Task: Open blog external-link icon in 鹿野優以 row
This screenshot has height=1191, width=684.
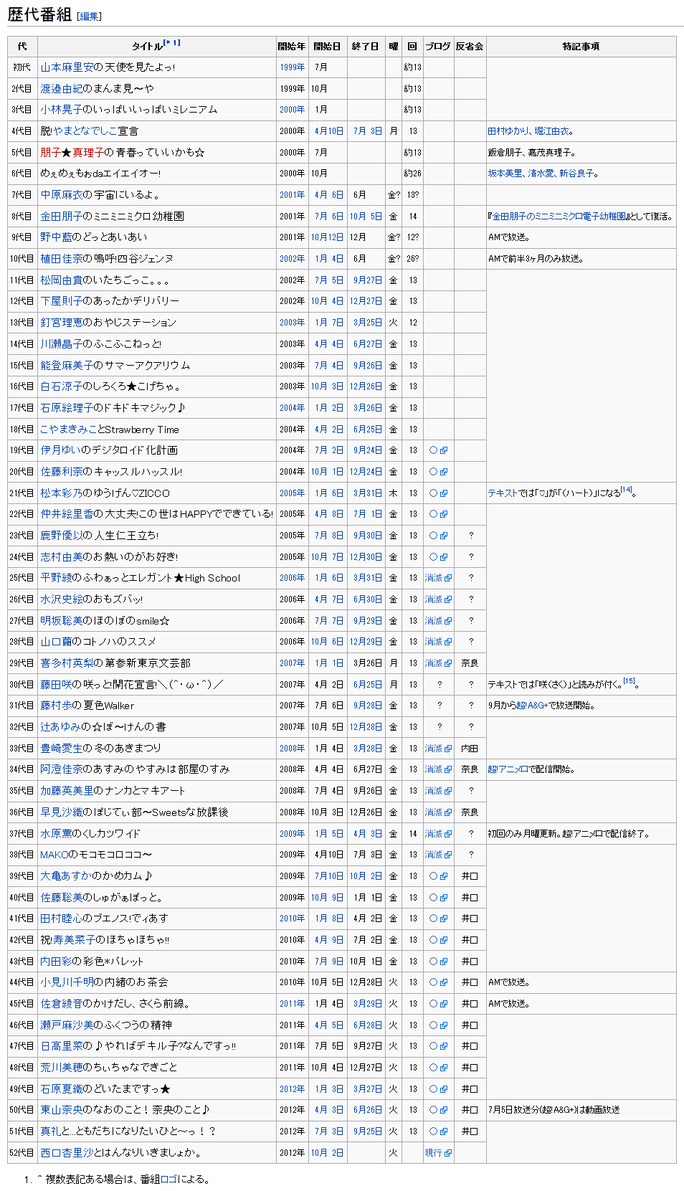Action: pos(443,535)
